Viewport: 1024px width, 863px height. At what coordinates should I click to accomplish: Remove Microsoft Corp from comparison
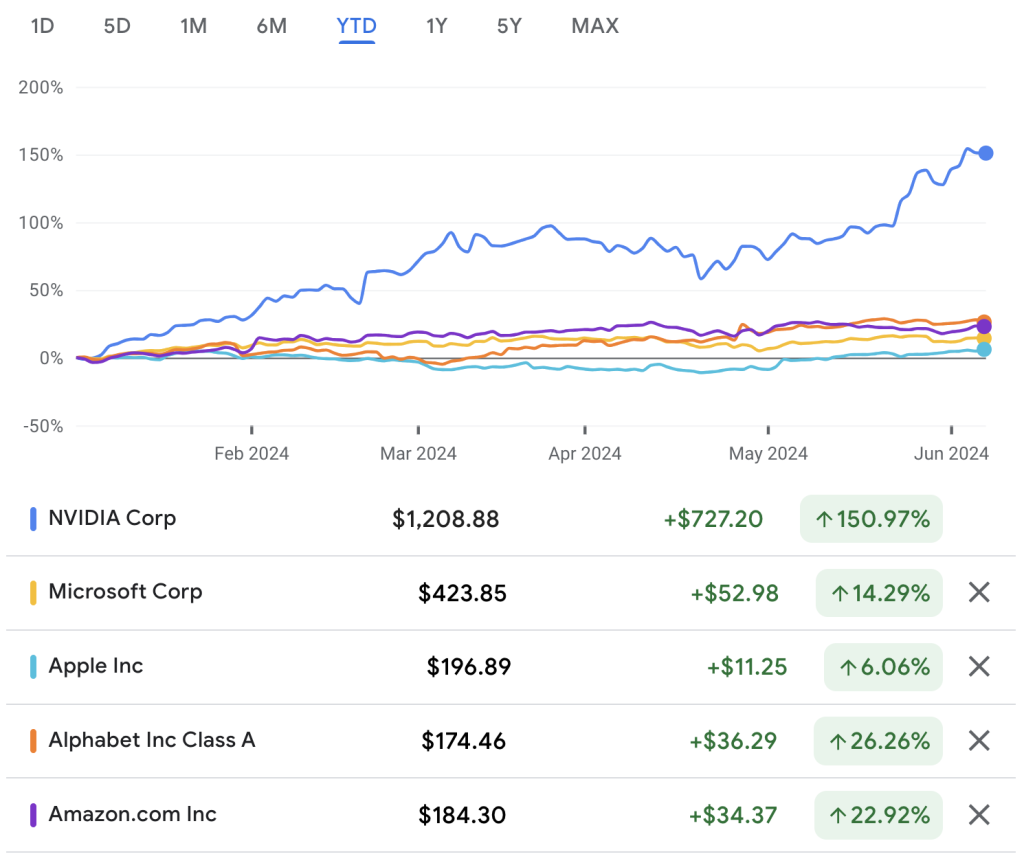979,593
